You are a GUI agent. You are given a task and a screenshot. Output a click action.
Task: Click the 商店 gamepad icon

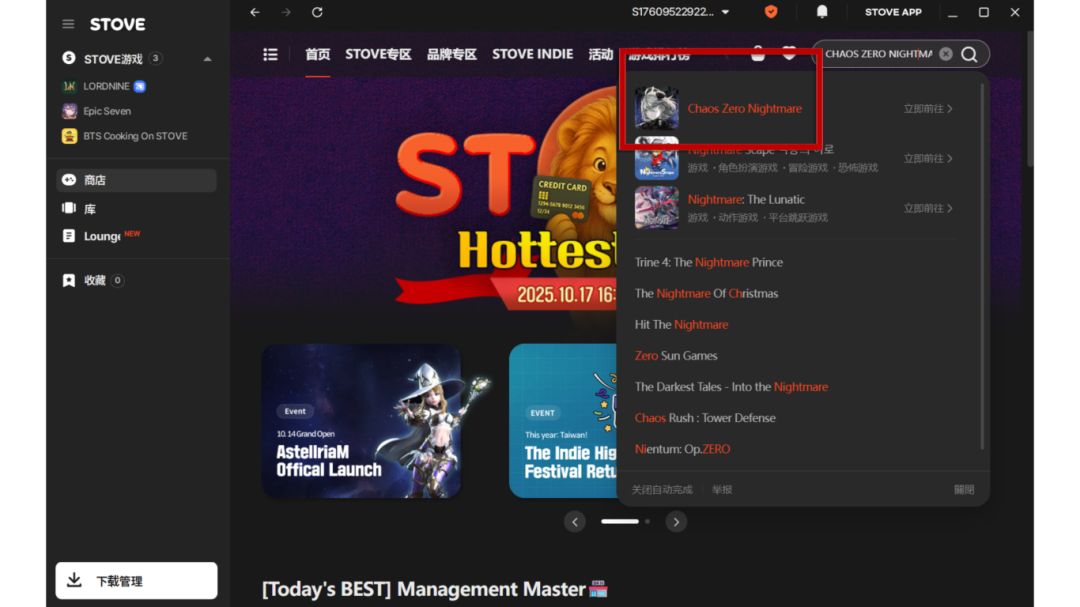point(69,180)
